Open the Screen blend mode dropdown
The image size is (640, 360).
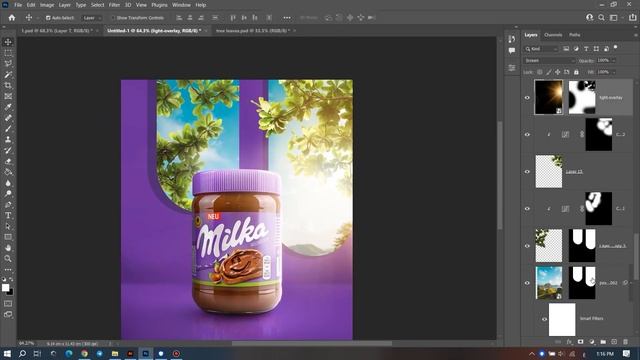click(x=549, y=60)
